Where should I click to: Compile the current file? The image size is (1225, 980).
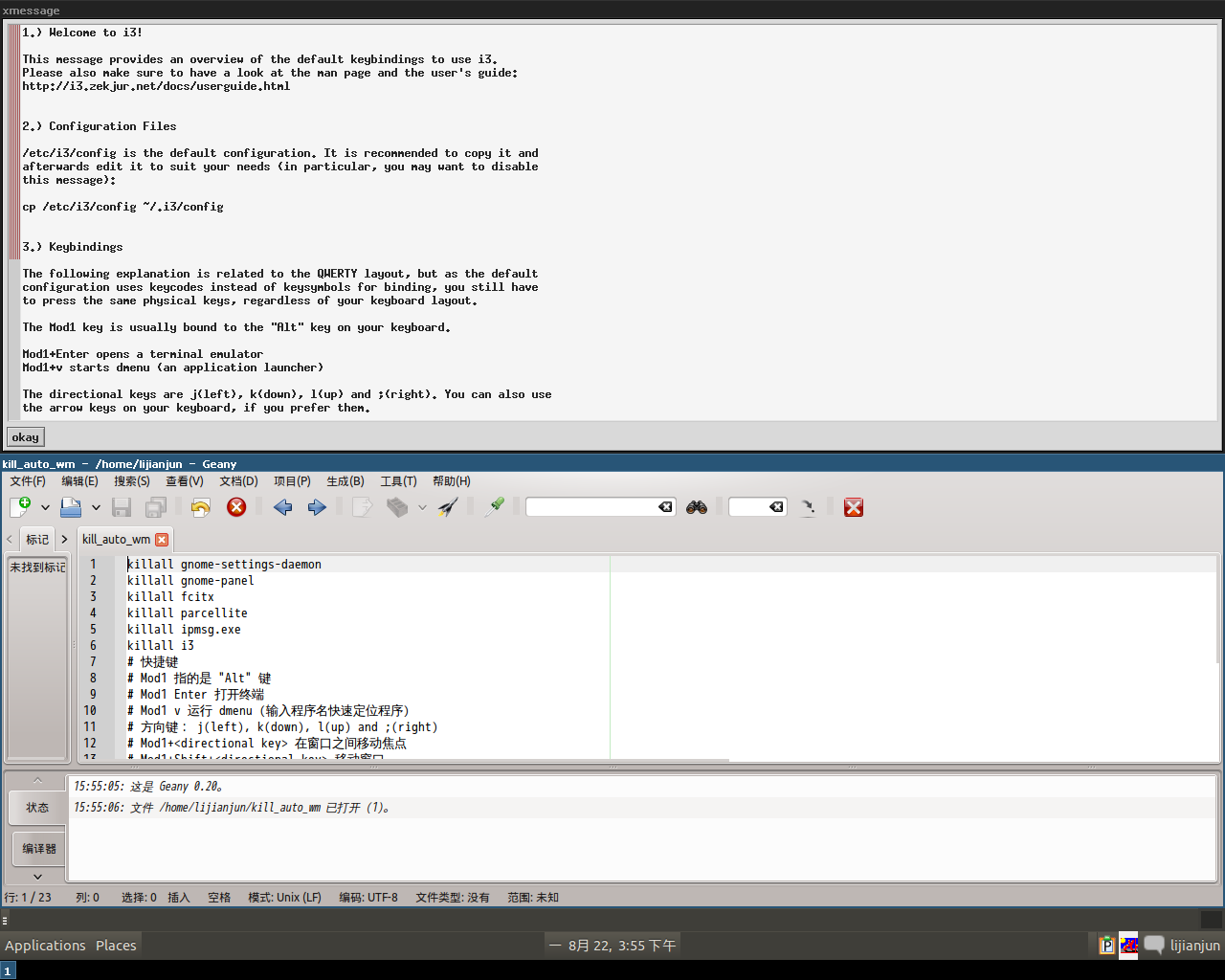[x=362, y=507]
